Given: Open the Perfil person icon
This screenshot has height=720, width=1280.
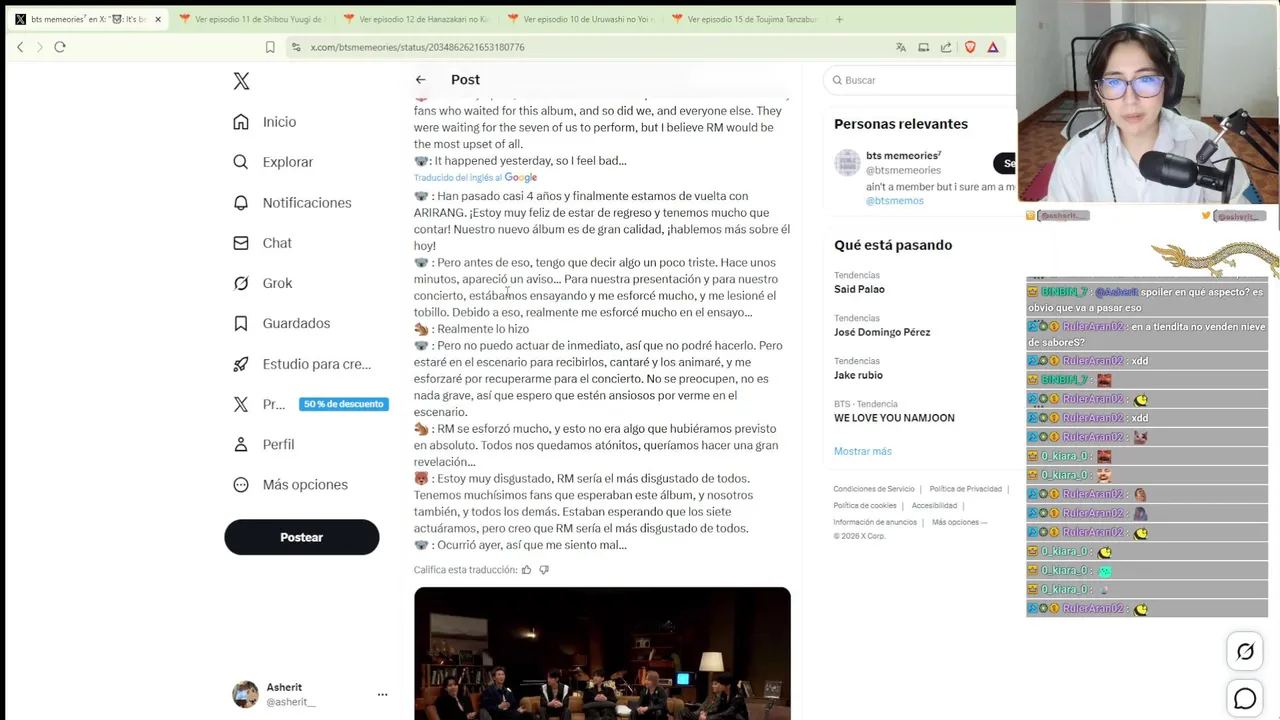Looking at the screenshot, I should coord(241,444).
